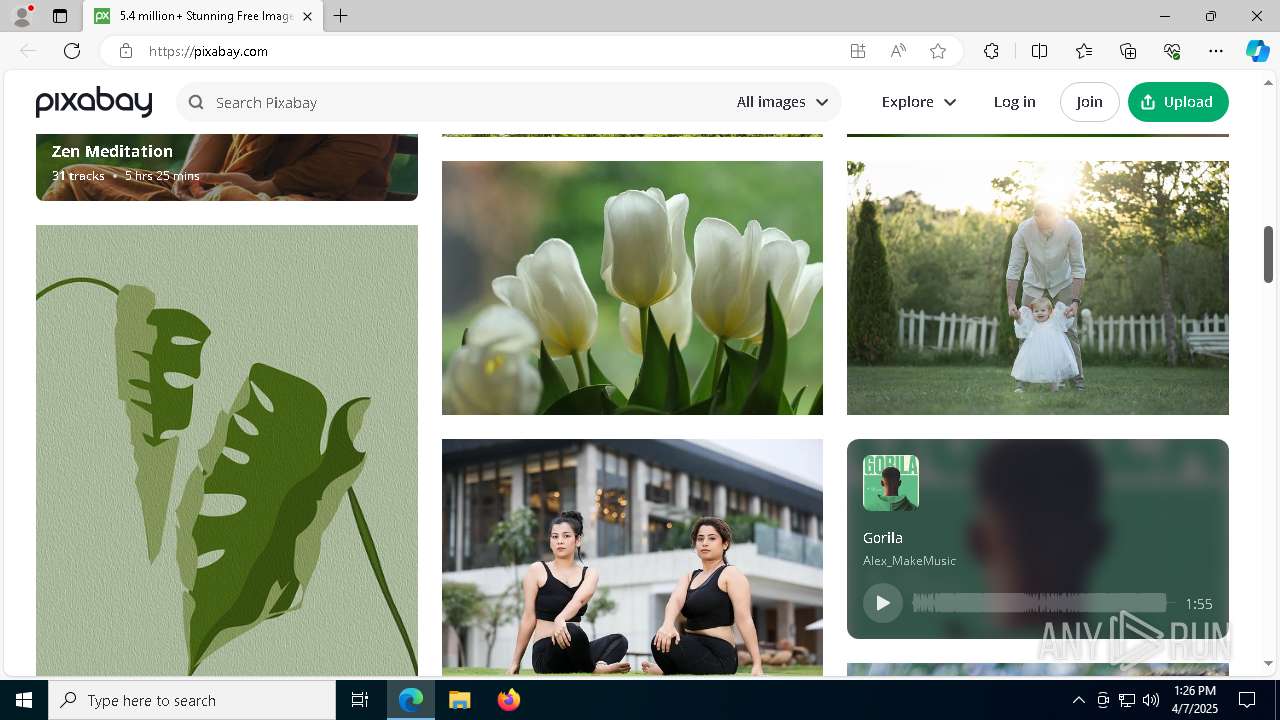Open the Copilot sidebar icon
Screen dimensions: 1280x720
click(1257, 51)
